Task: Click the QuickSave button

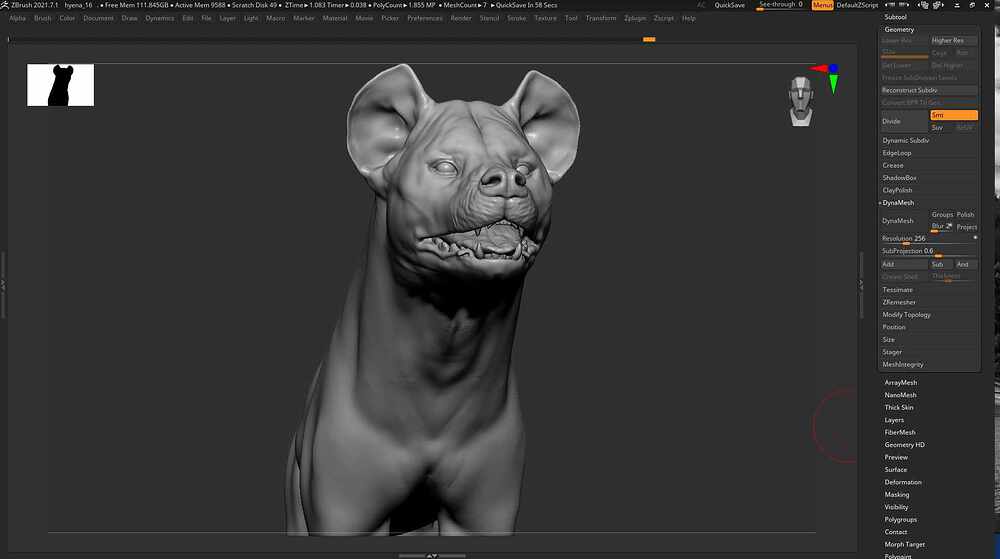Action: (730, 5)
